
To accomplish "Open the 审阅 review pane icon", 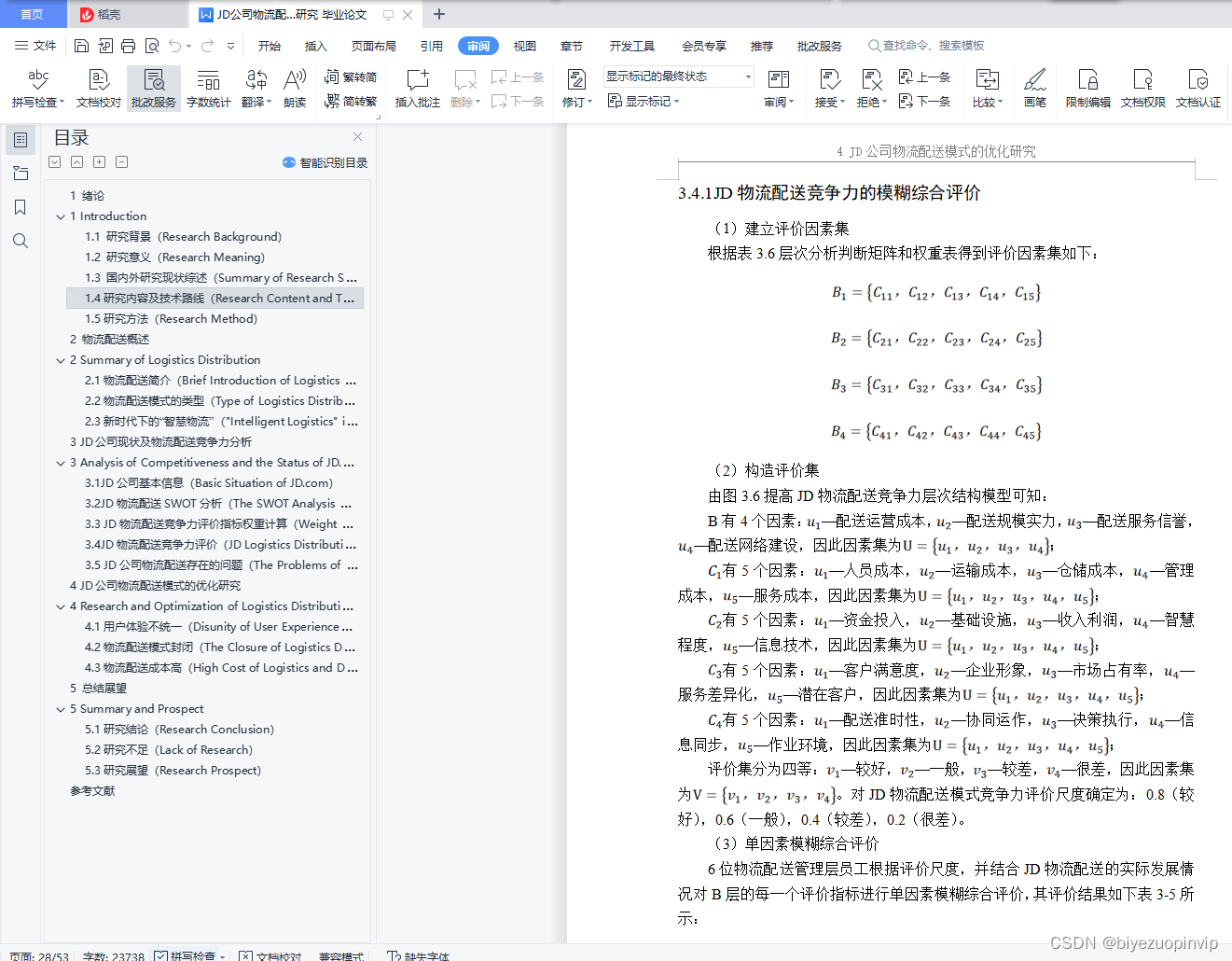I will pos(779,89).
